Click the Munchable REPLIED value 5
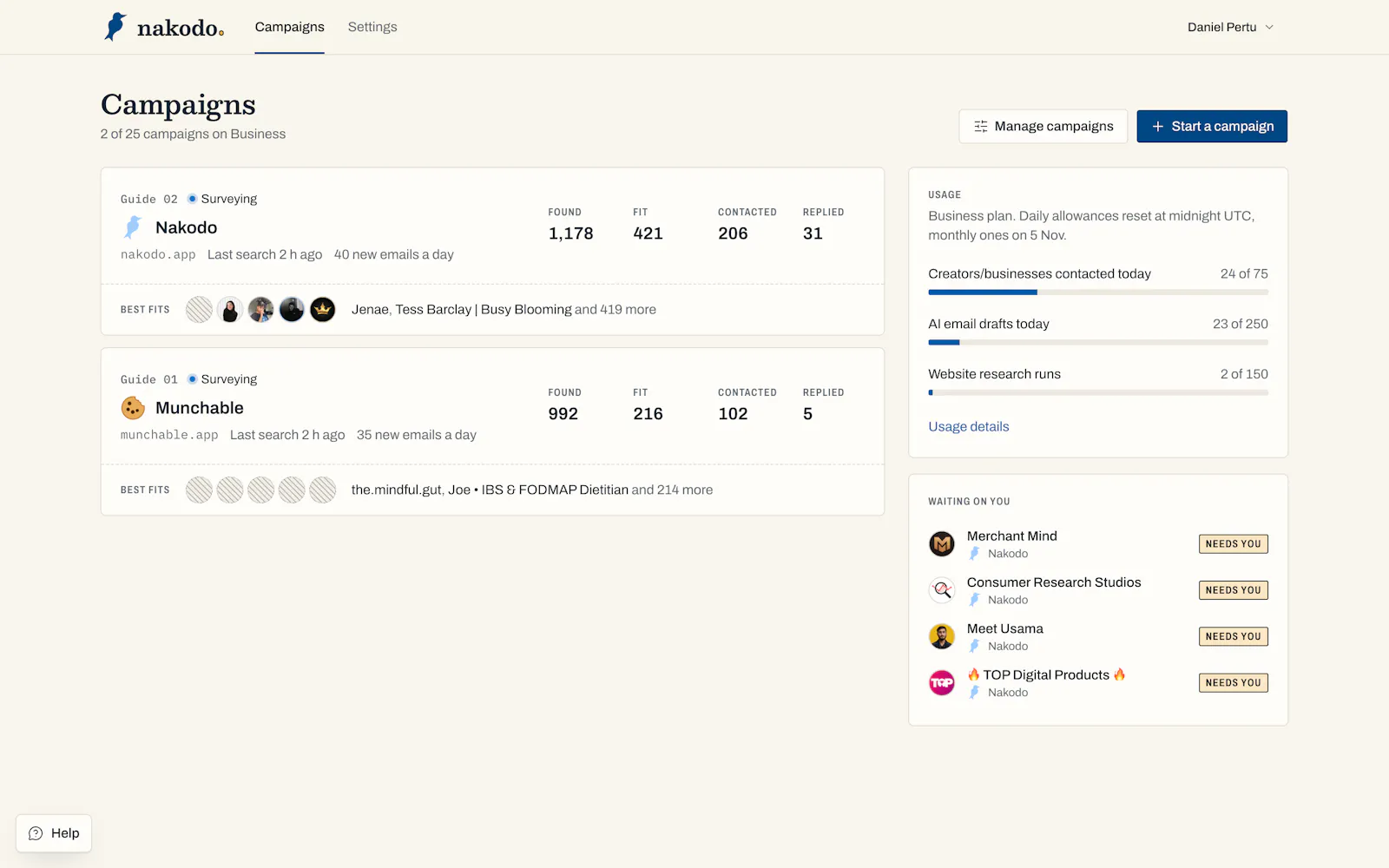The height and width of the screenshot is (868, 1389). tap(808, 414)
